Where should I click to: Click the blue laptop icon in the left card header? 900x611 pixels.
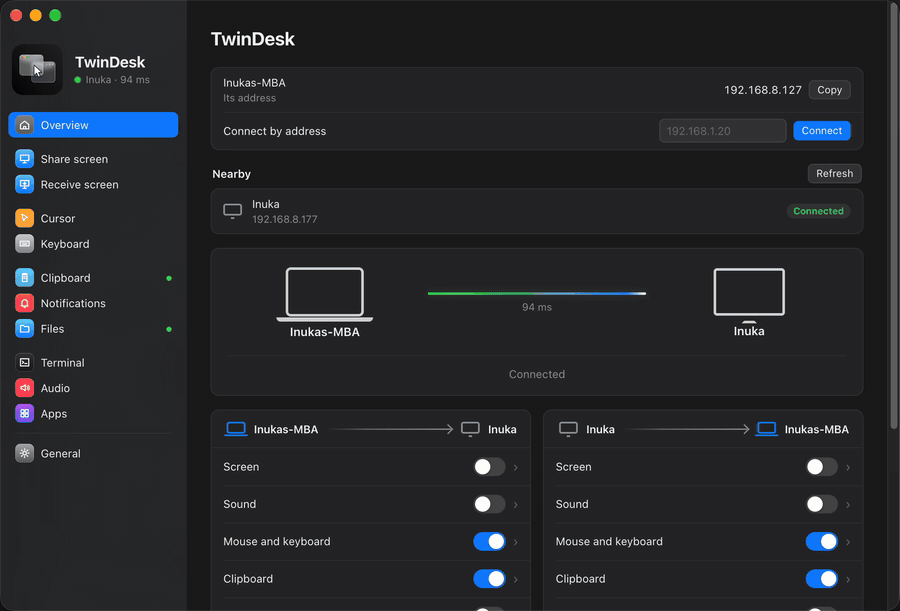point(236,429)
